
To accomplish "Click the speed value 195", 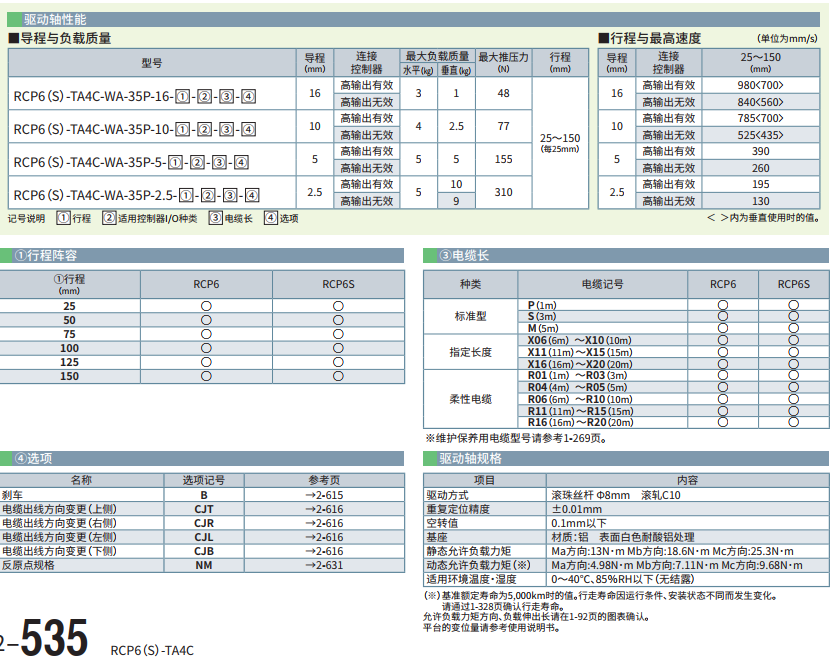I will (760, 184).
